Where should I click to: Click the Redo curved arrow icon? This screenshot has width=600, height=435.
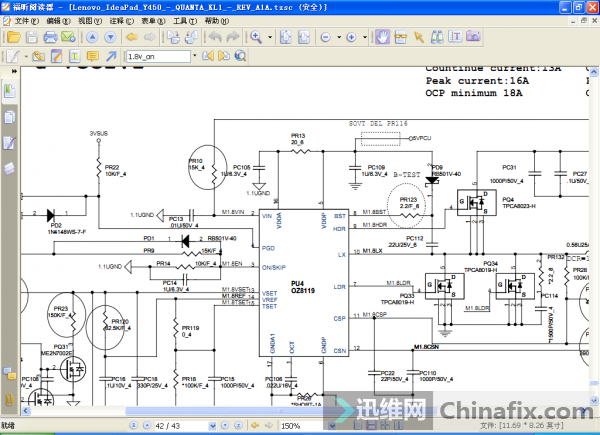pos(233,37)
